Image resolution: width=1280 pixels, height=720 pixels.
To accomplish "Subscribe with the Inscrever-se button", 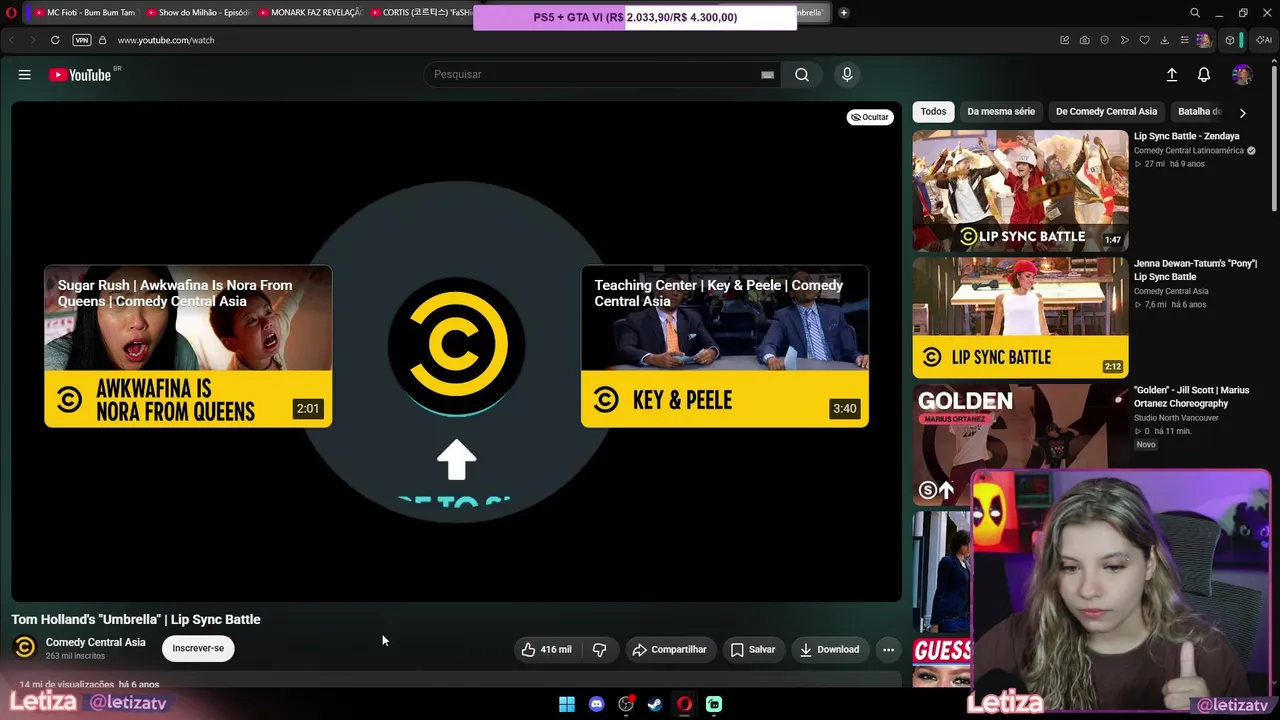I will (x=198, y=648).
